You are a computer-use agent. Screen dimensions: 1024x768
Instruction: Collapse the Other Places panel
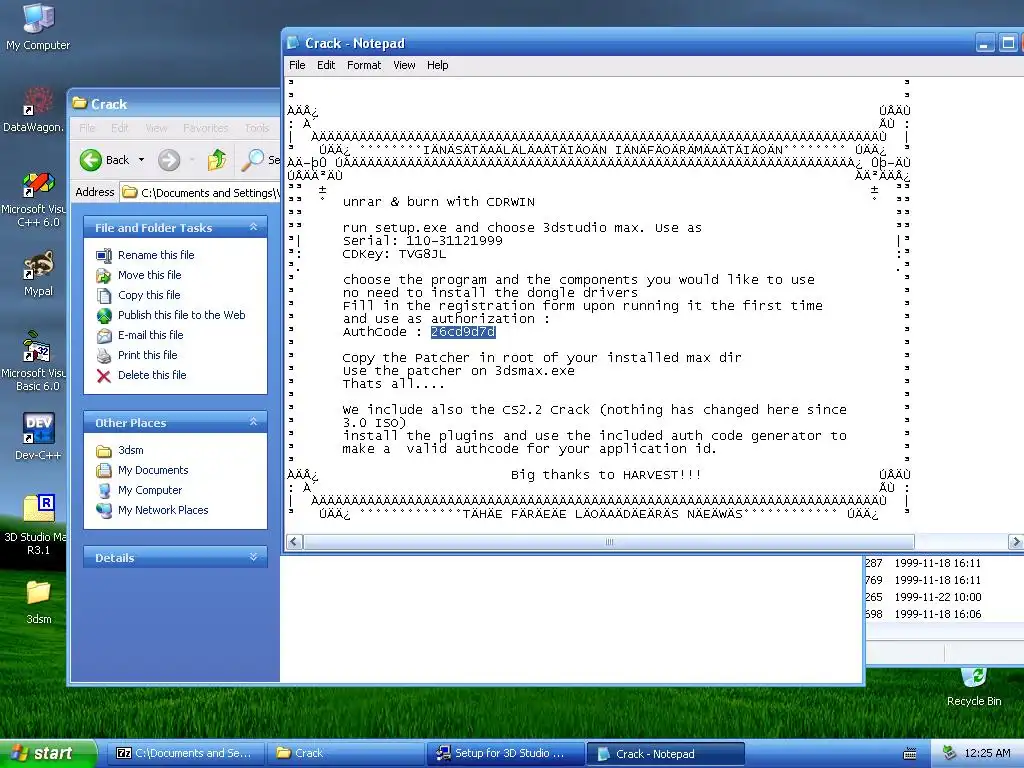pos(253,423)
